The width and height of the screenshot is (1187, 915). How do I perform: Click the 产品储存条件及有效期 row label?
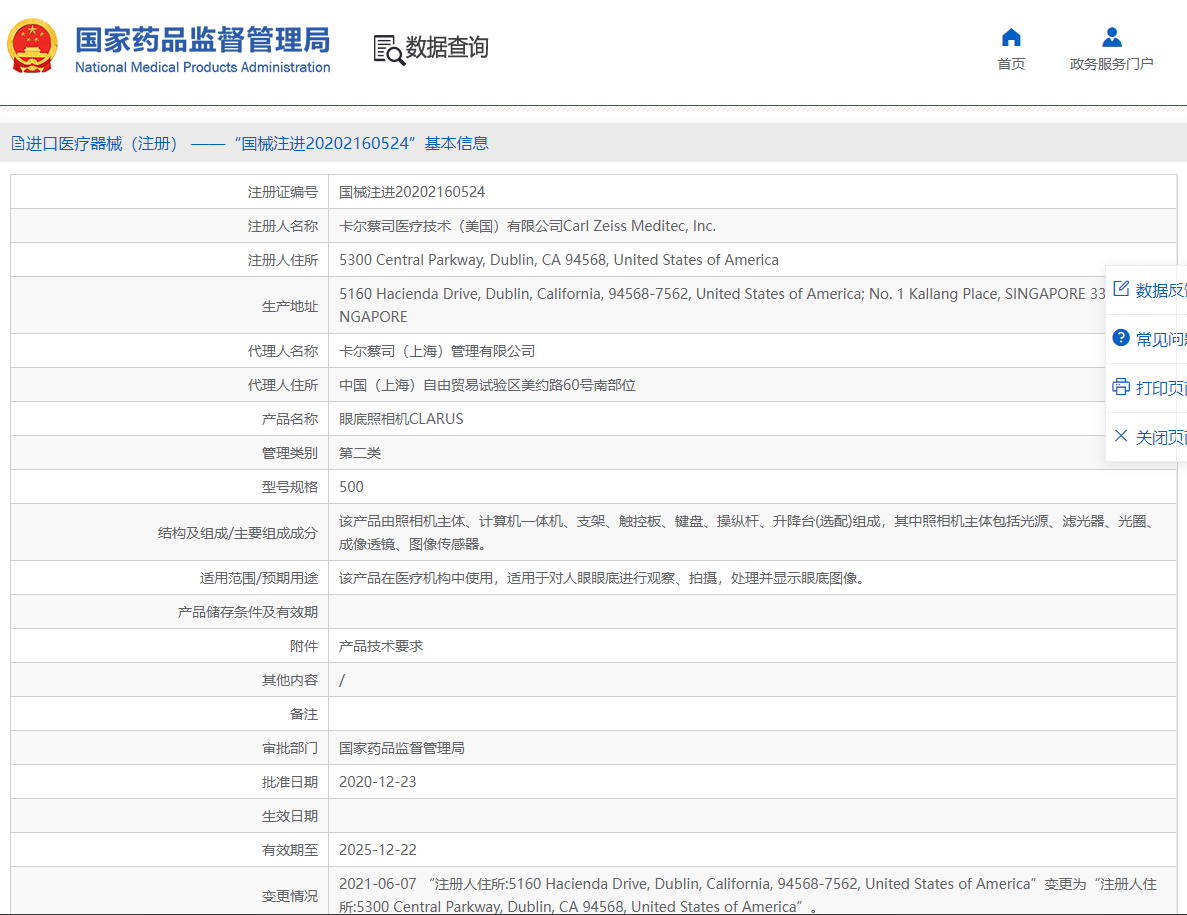(248, 612)
